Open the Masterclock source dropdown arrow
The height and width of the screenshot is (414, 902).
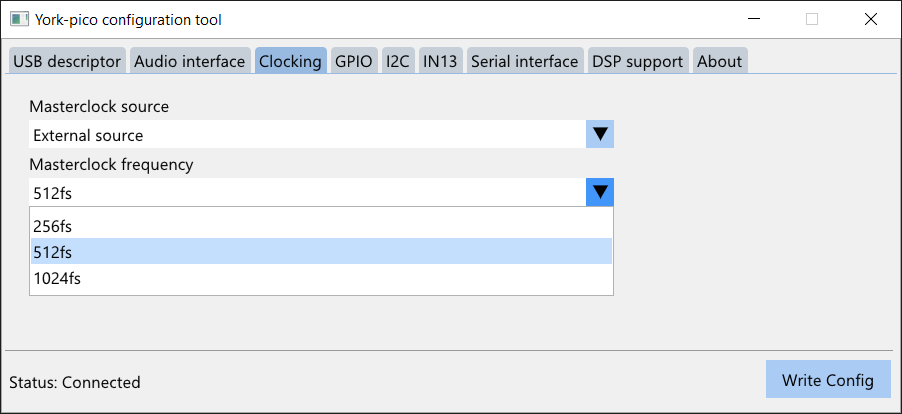pyautogui.click(x=600, y=134)
